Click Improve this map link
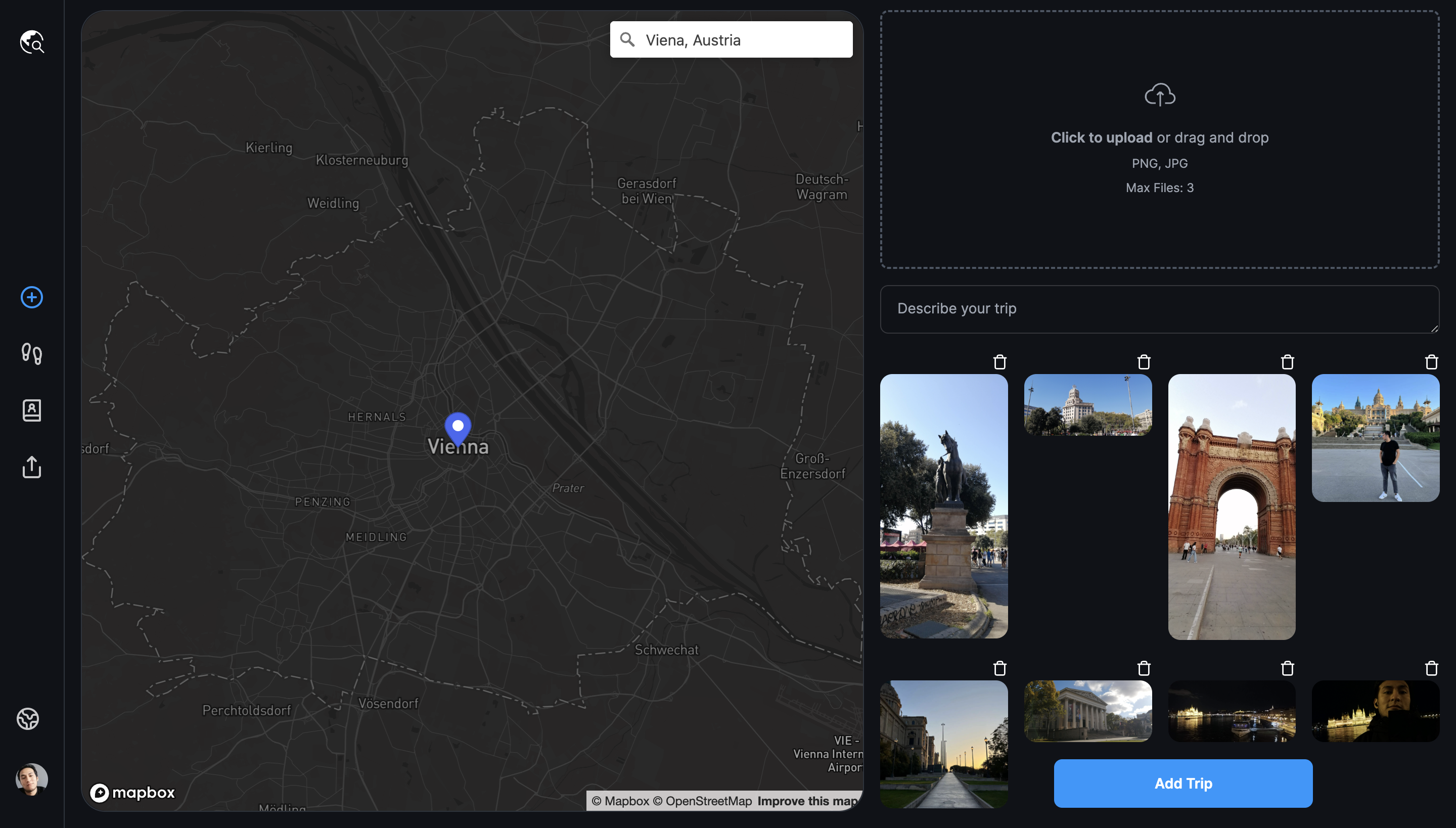The height and width of the screenshot is (828, 1456). (808, 801)
